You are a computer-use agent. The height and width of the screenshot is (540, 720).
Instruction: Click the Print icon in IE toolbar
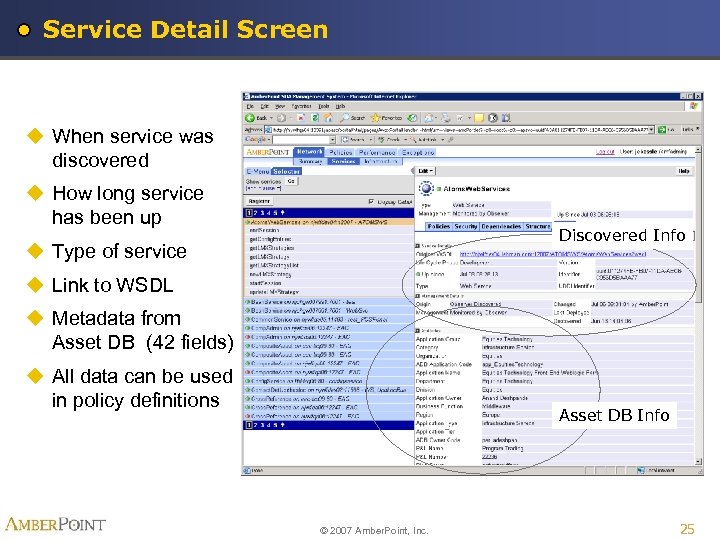coord(445,118)
